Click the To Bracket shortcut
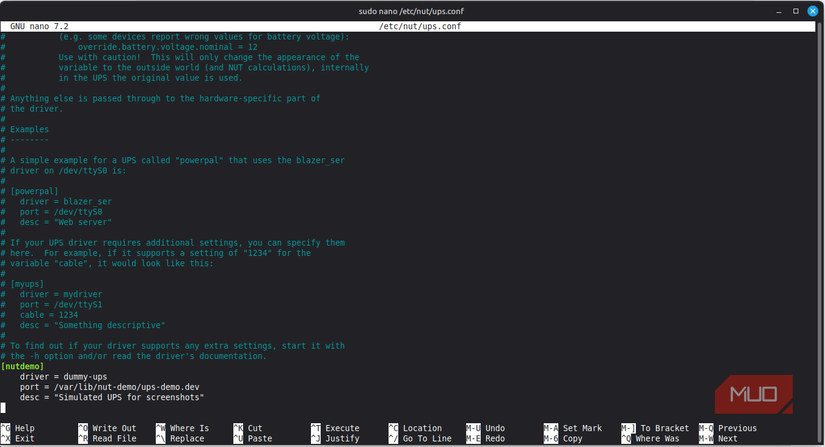This screenshot has height=447, width=825. 655,428
